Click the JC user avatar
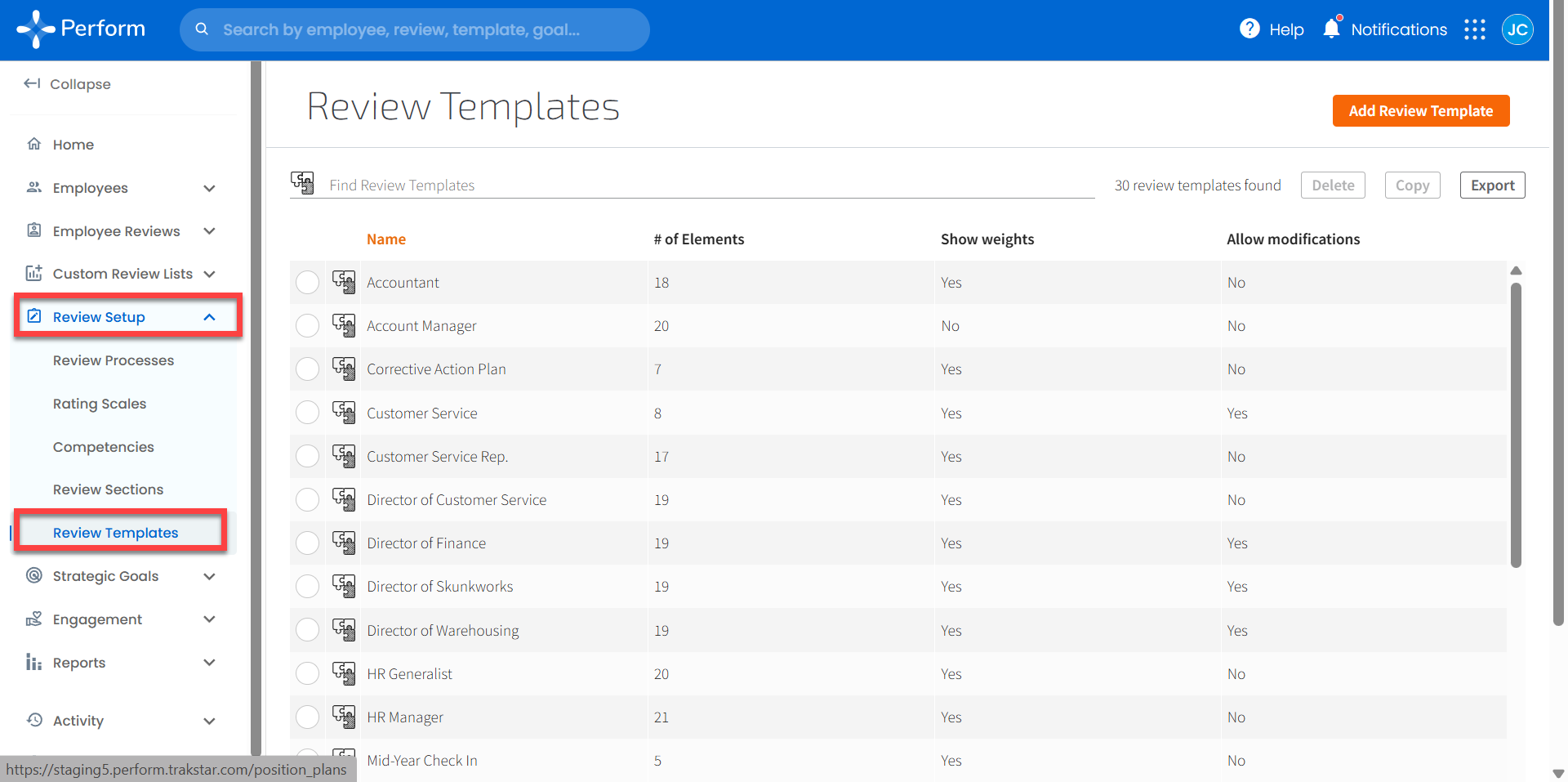The image size is (1568, 782). tap(1517, 30)
